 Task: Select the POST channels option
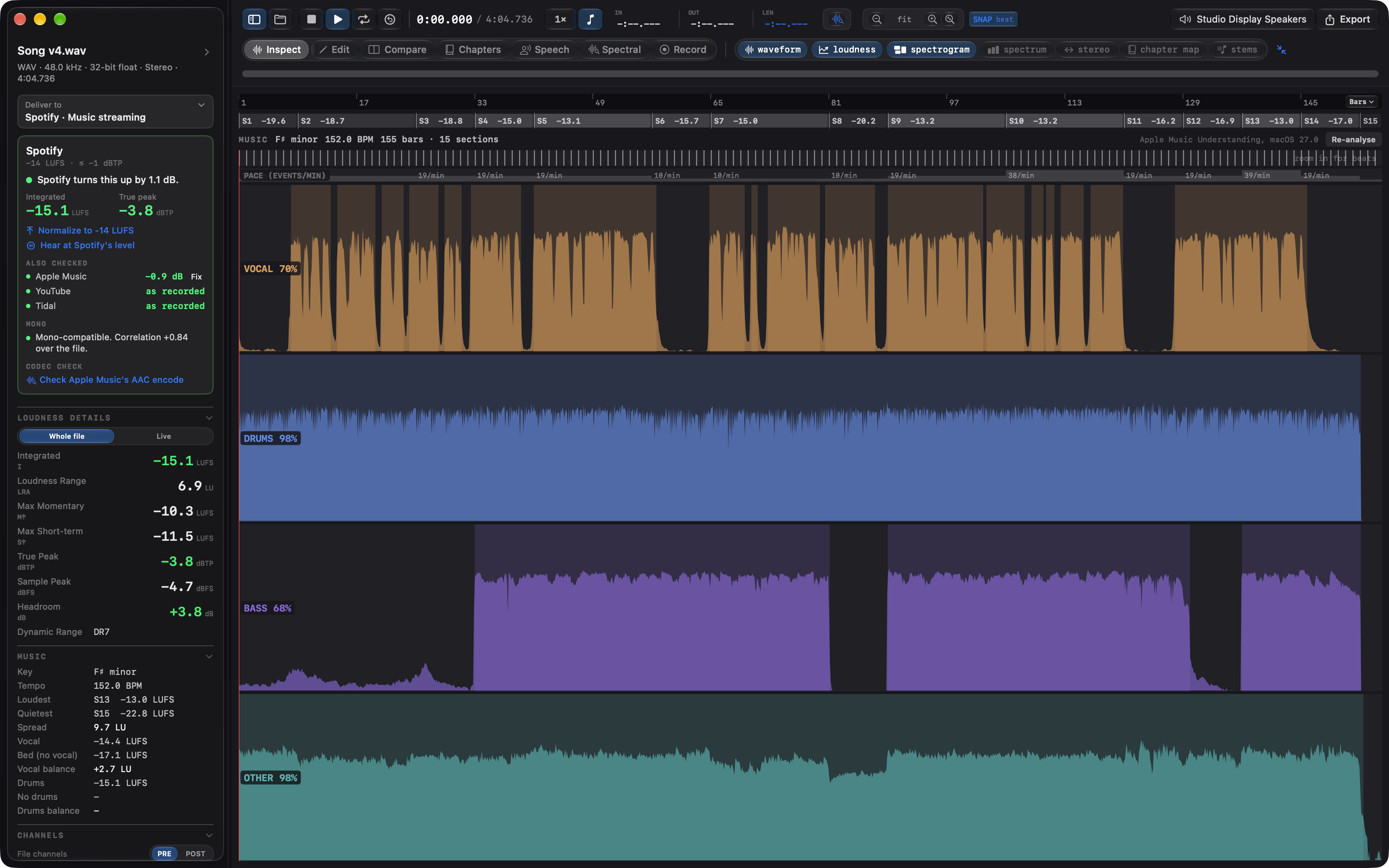coord(195,854)
